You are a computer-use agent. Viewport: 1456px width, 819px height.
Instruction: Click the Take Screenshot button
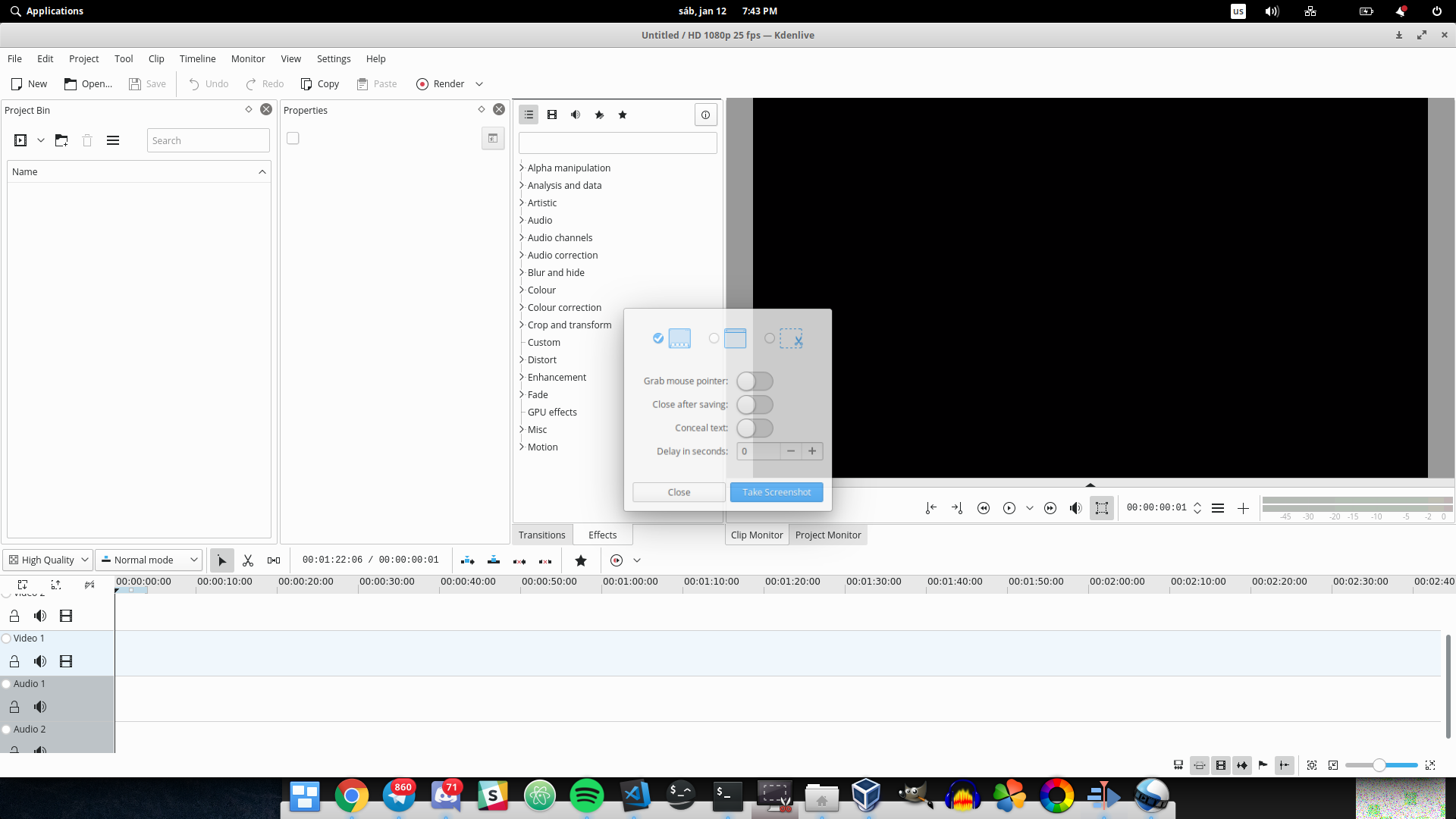[777, 492]
